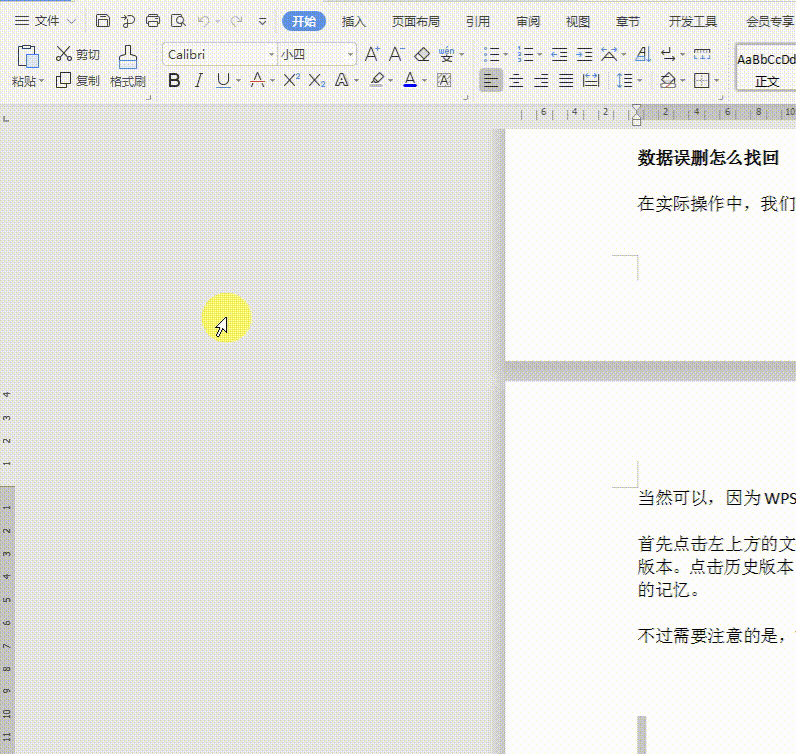Viewport: 796px width, 754px height.
Task: Click the Tab stops ruler icon
Action: [702, 54]
